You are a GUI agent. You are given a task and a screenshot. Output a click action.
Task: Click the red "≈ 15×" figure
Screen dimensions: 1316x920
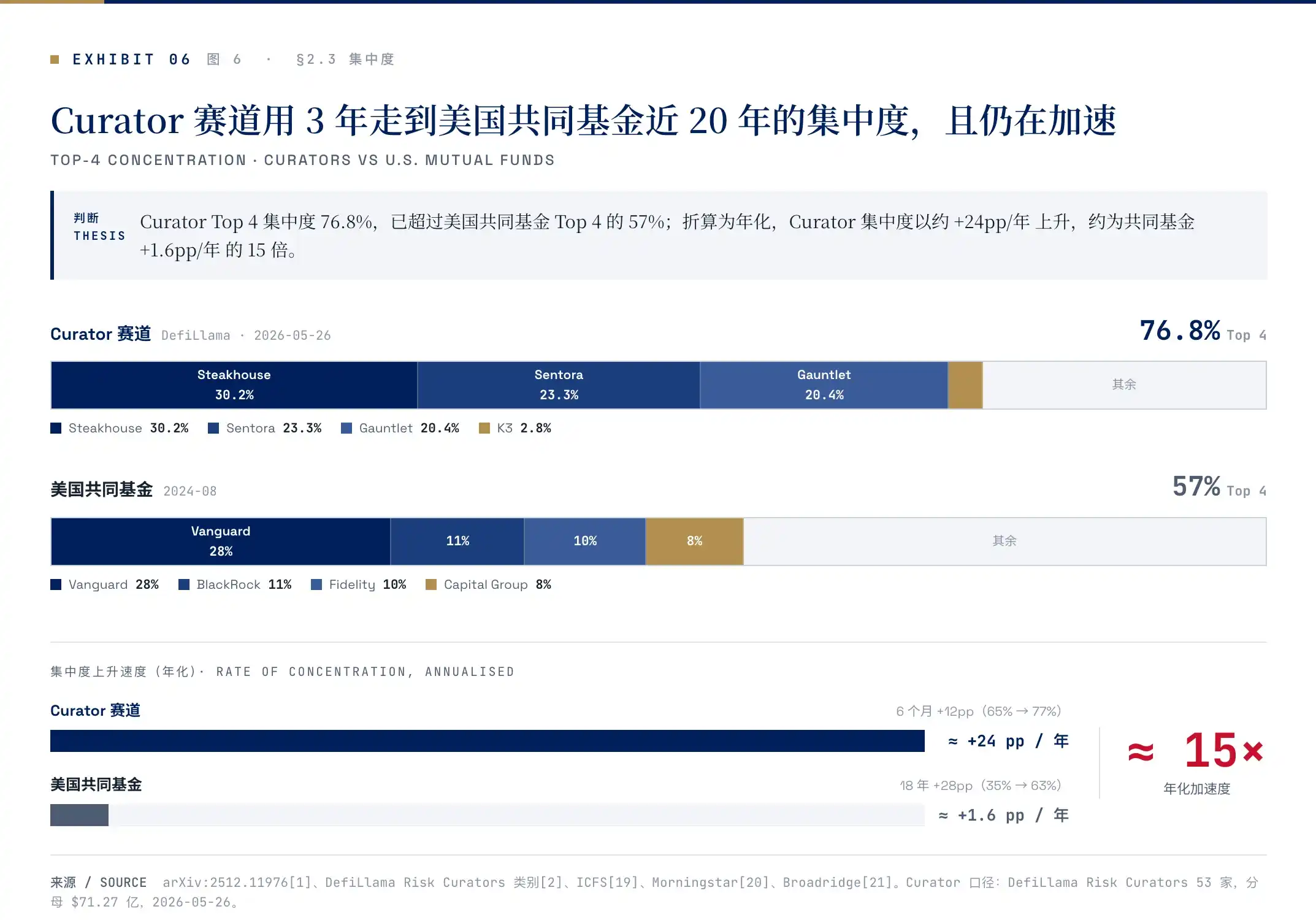tap(1196, 751)
